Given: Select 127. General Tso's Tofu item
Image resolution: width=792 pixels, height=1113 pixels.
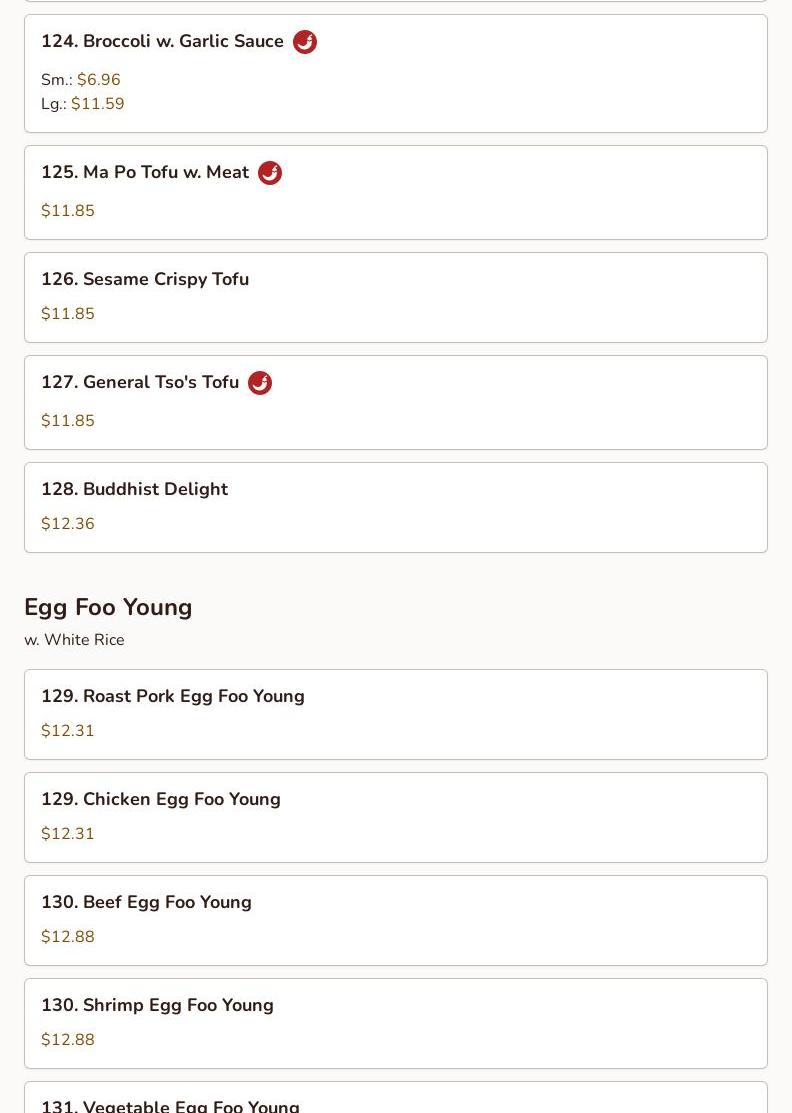Looking at the screenshot, I should point(140,383).
